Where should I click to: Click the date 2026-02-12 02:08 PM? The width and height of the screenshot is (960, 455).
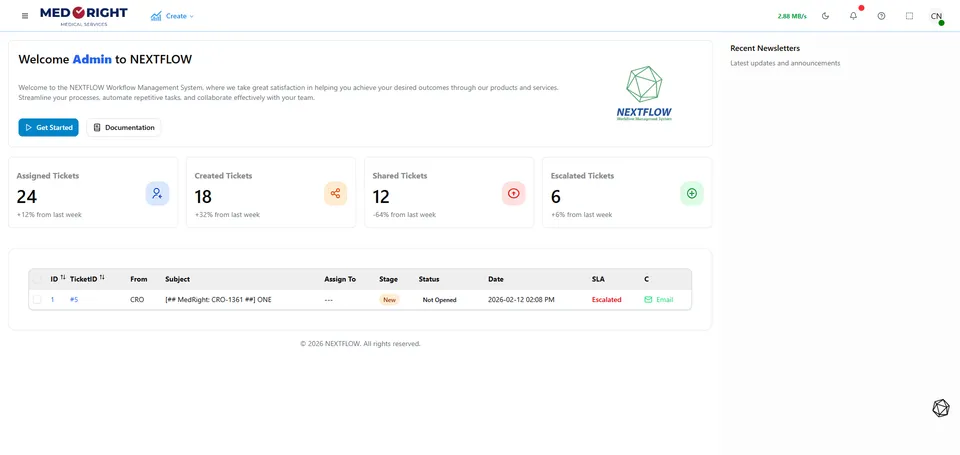(x=521, y=299)
